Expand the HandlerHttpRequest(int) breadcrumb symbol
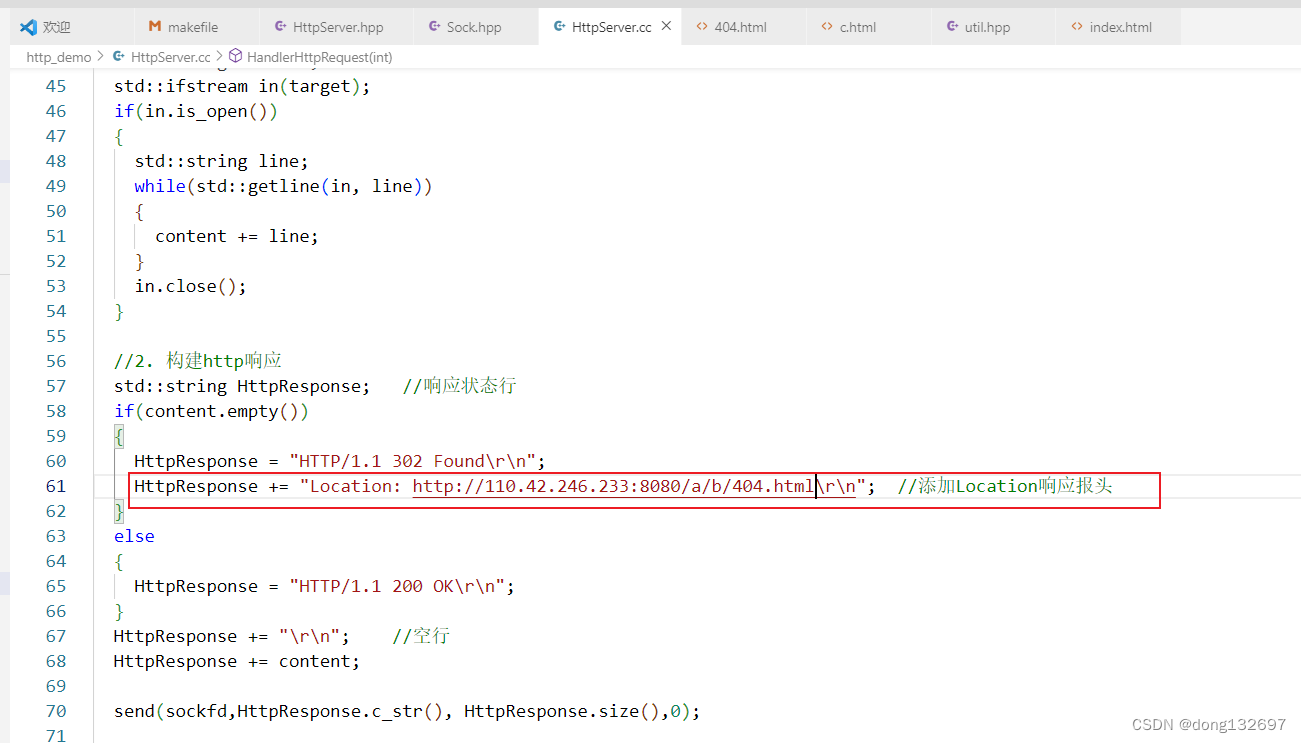This screenshot has height=743, width=1301. 320,57
